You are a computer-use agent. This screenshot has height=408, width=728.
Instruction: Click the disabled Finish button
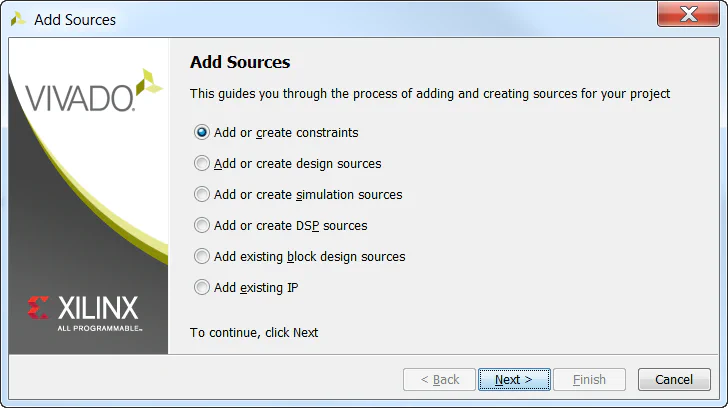coord(589,380)
